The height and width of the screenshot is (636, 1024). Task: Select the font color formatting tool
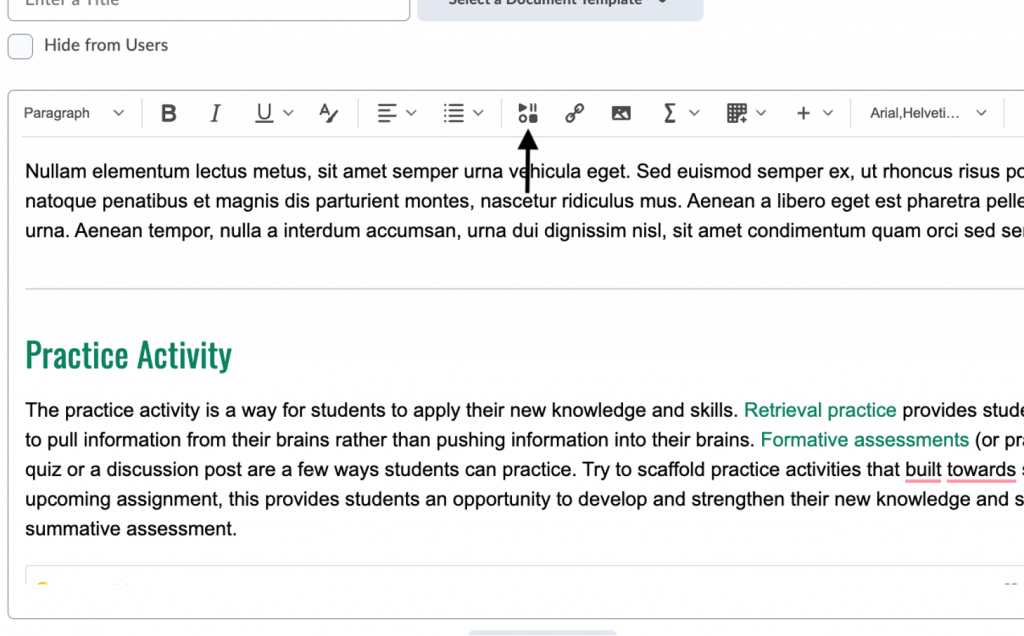click(x=329, y=112)
